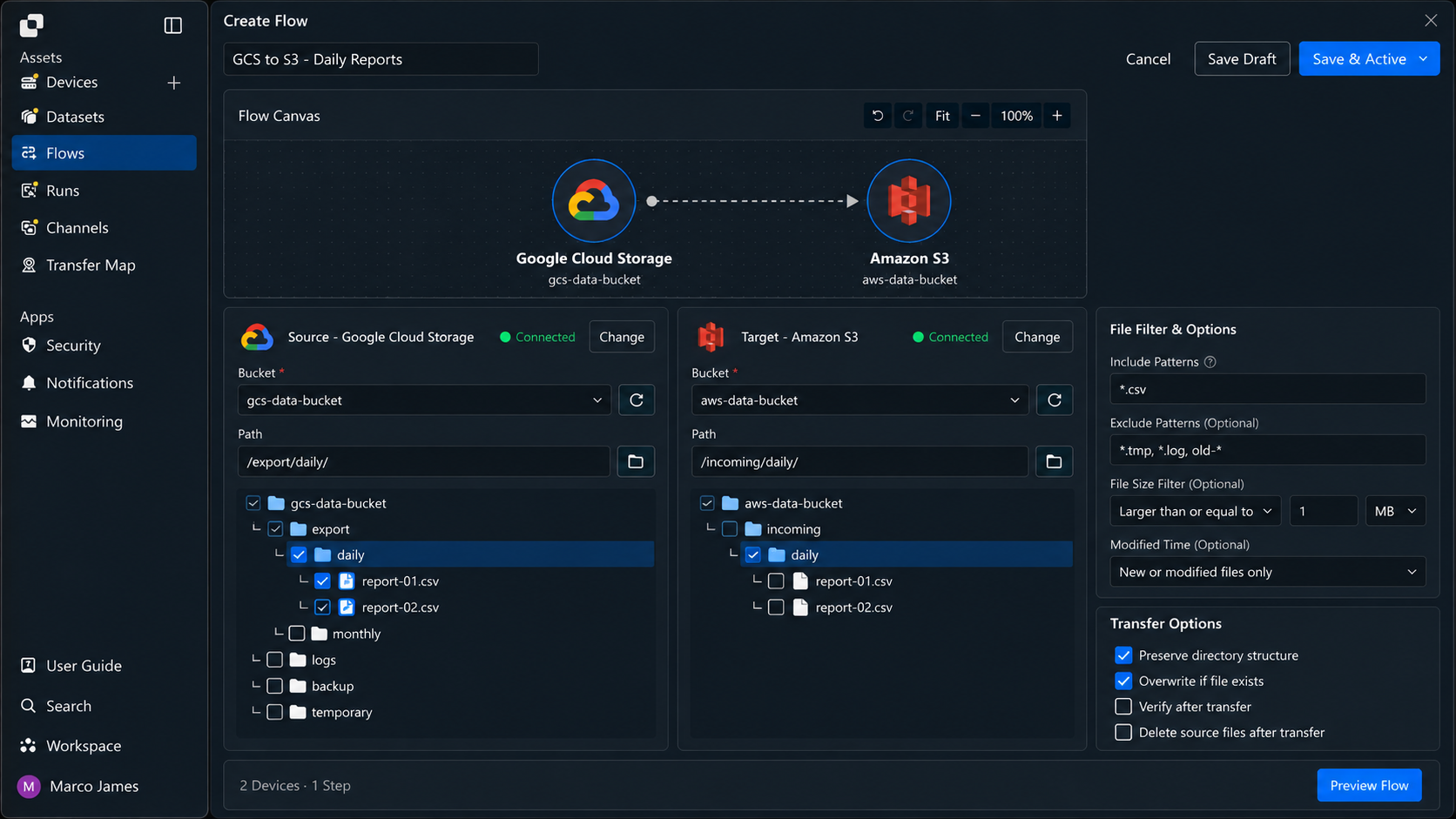This screenshot has width=1456, height=819.
Task: Edit the flow name field
Action: click(381, 59)
